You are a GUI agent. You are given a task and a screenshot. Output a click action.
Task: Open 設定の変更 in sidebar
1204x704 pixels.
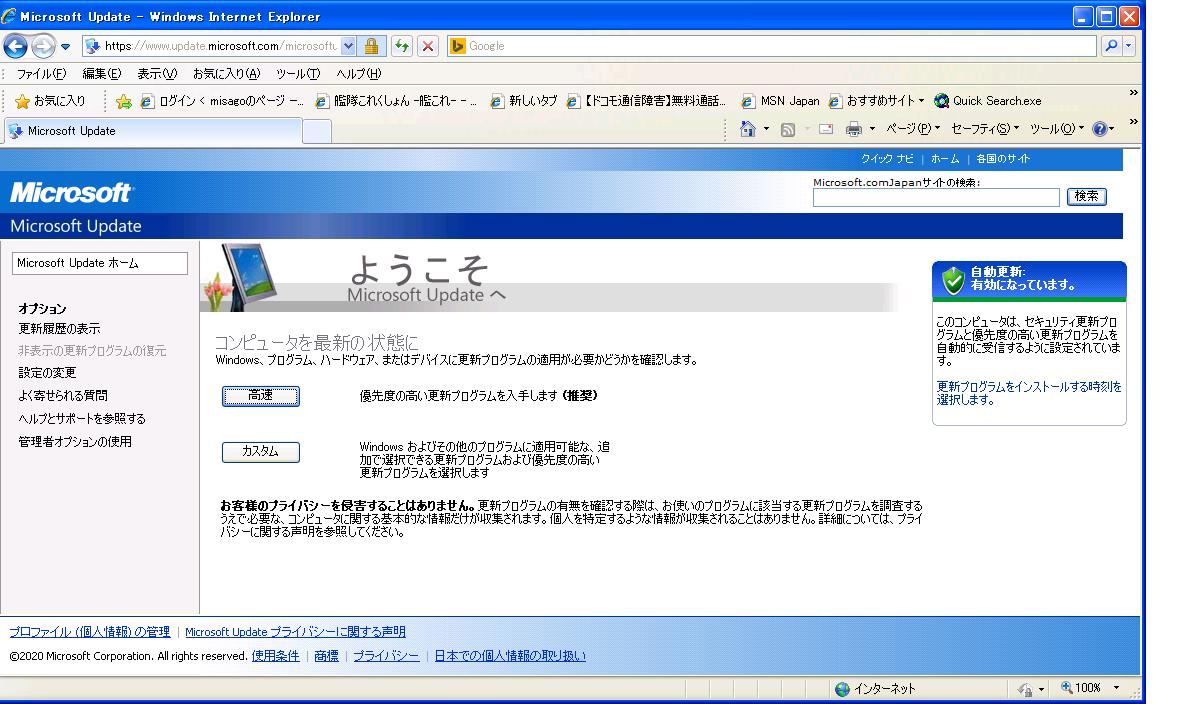pyautogui.click(x=47, y=373)
